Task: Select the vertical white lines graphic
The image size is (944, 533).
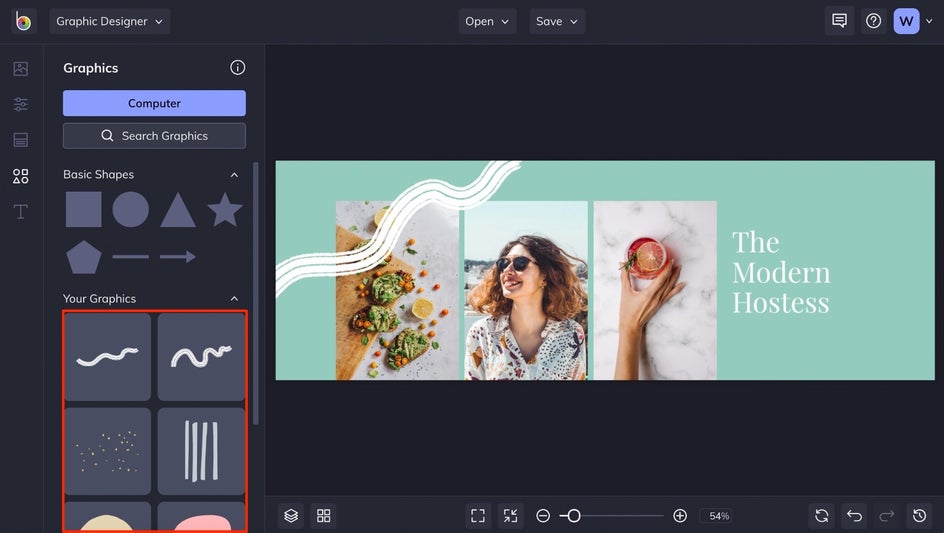Action: tap(201, 451)
